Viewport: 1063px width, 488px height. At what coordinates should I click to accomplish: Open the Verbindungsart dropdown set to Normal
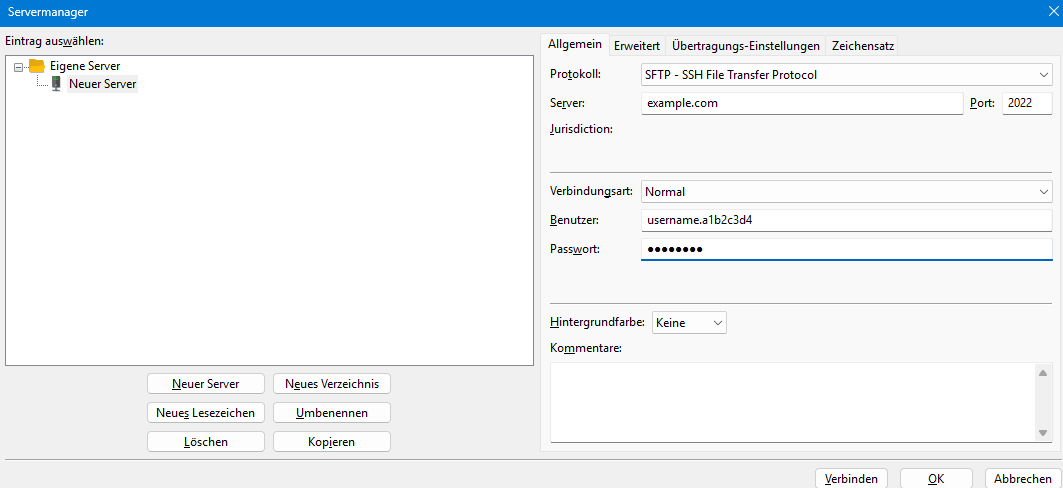846,192
